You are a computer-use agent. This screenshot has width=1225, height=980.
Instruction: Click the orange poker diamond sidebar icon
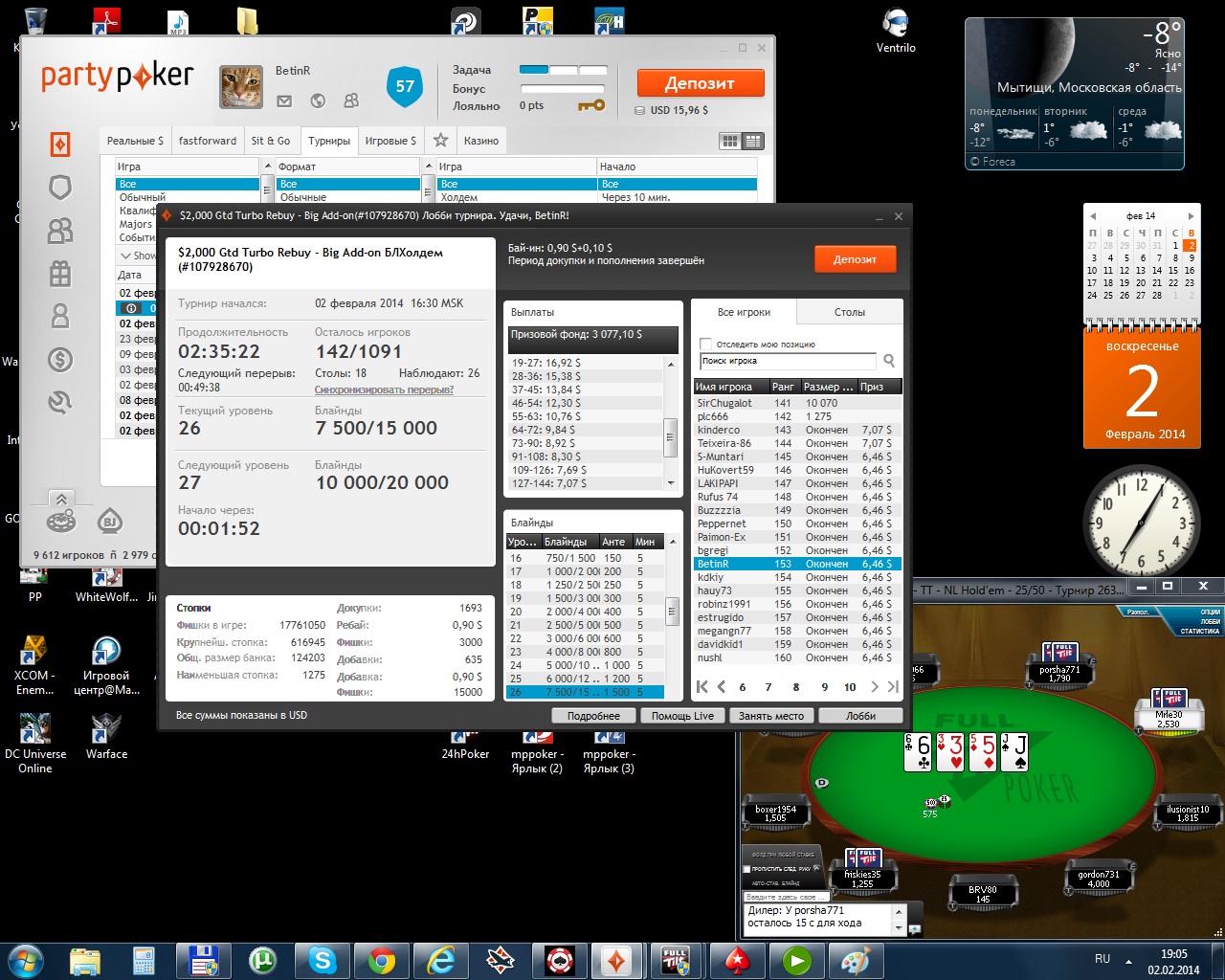[60, 145]
